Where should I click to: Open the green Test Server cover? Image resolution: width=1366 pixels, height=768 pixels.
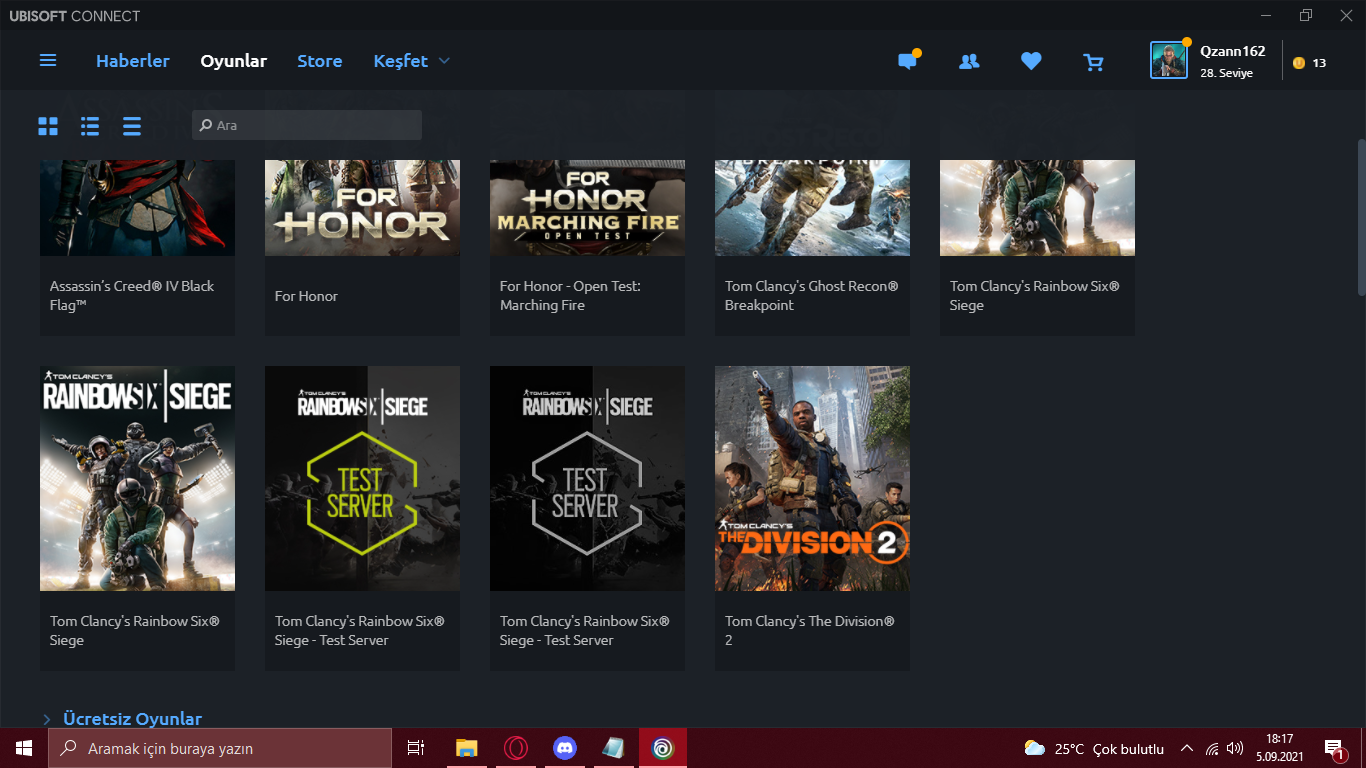point(362,478)
